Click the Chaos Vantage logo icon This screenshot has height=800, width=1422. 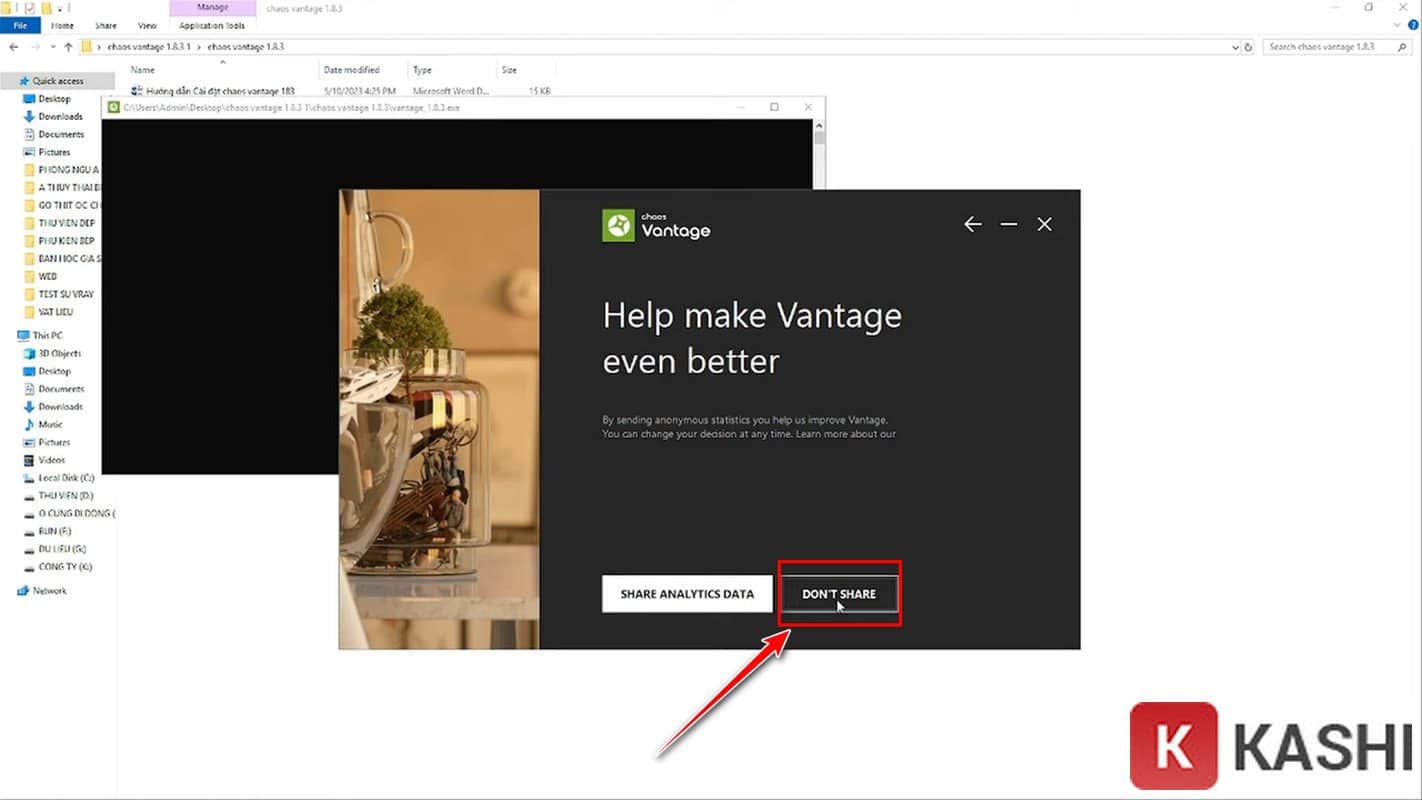pos(618,225)
